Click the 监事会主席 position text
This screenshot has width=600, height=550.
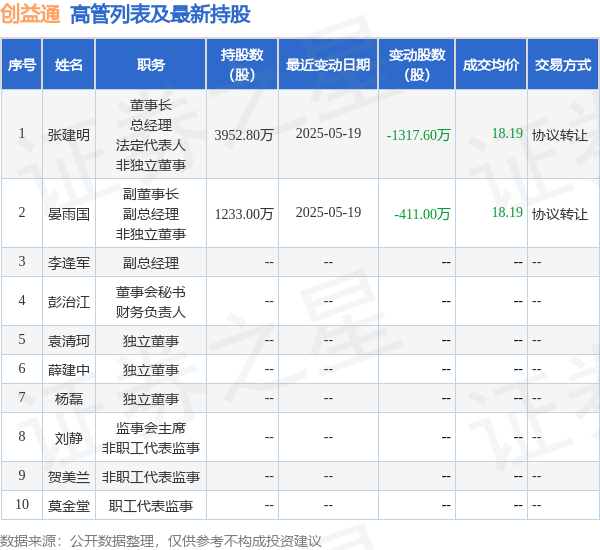coord(151,428)
